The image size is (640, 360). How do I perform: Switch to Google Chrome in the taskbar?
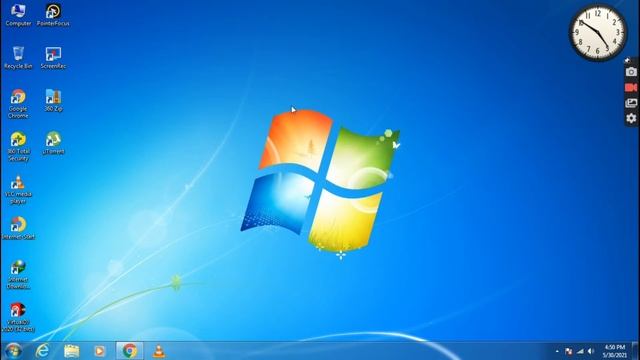(130, 351)
